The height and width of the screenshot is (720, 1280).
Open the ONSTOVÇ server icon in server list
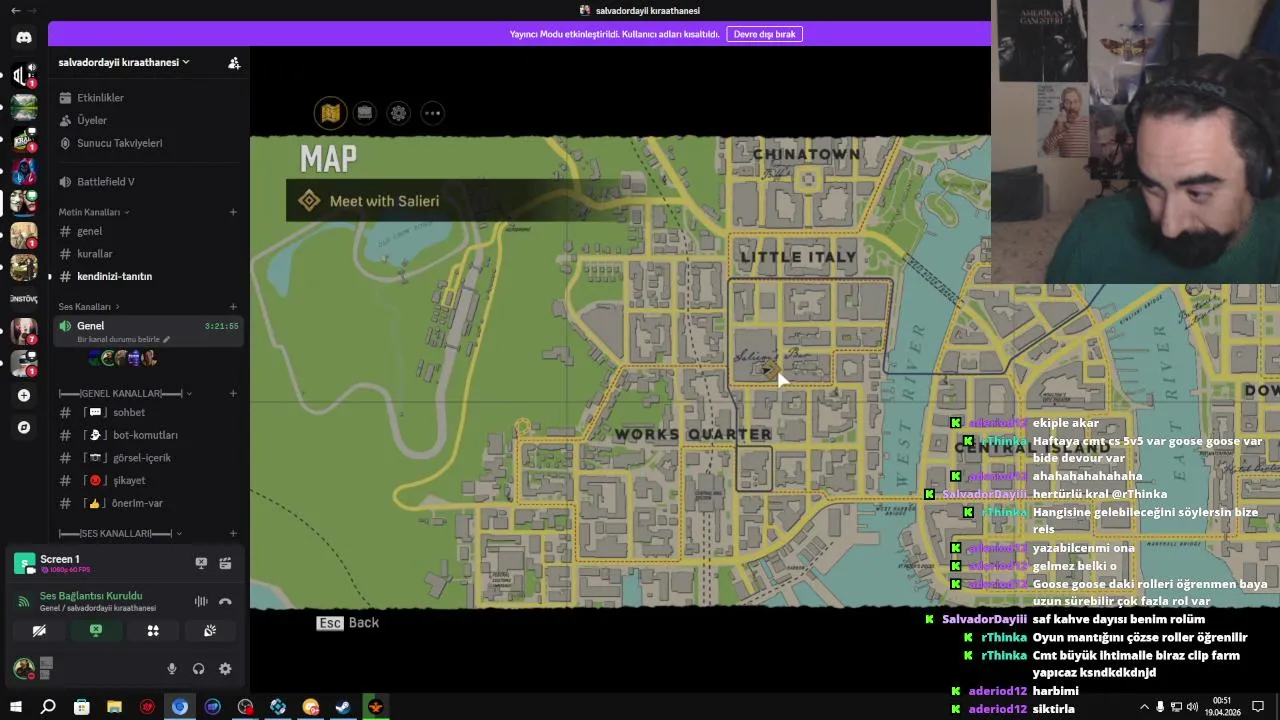coord(24,299)
